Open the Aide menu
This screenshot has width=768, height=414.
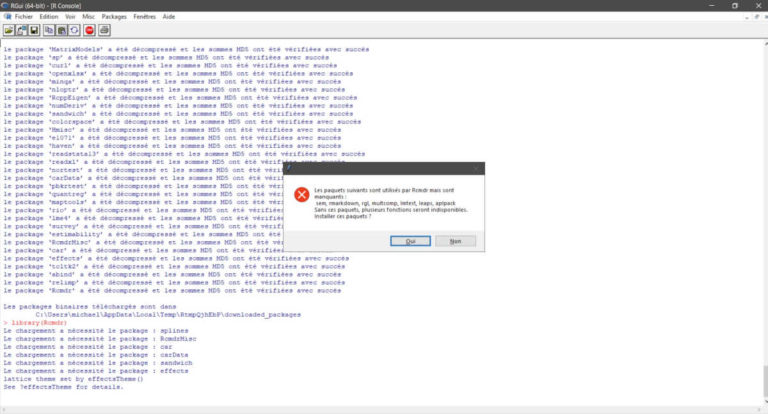point(169,17)
